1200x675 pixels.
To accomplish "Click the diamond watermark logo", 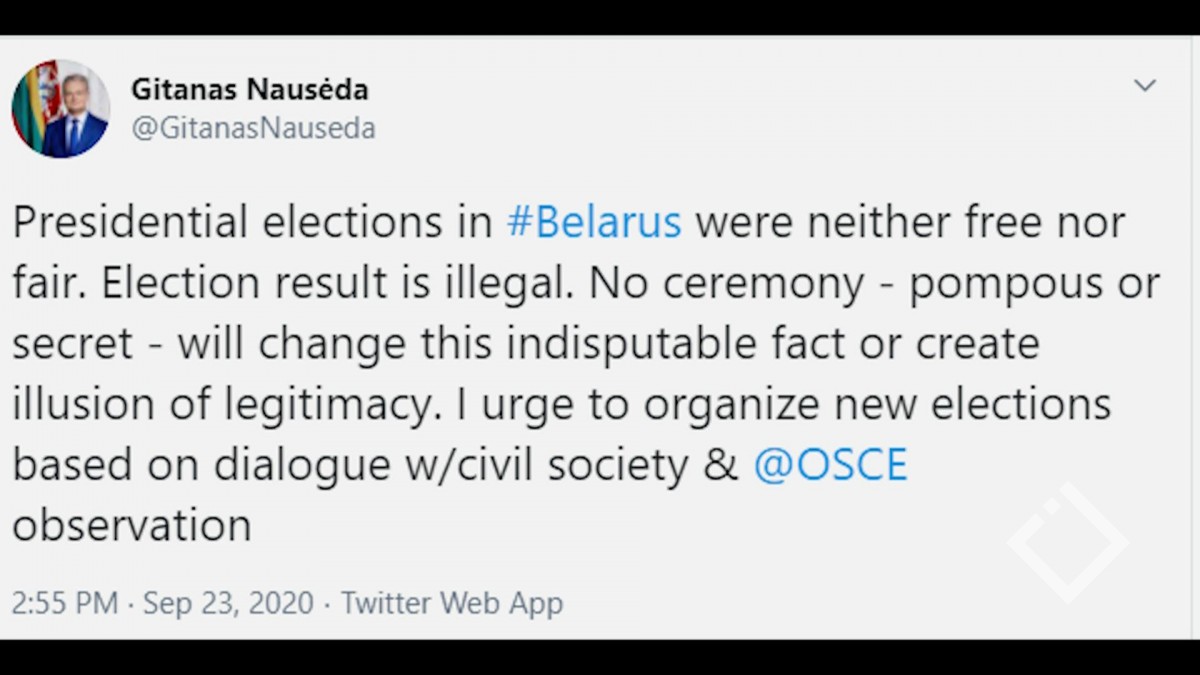I will [1068, 542].
